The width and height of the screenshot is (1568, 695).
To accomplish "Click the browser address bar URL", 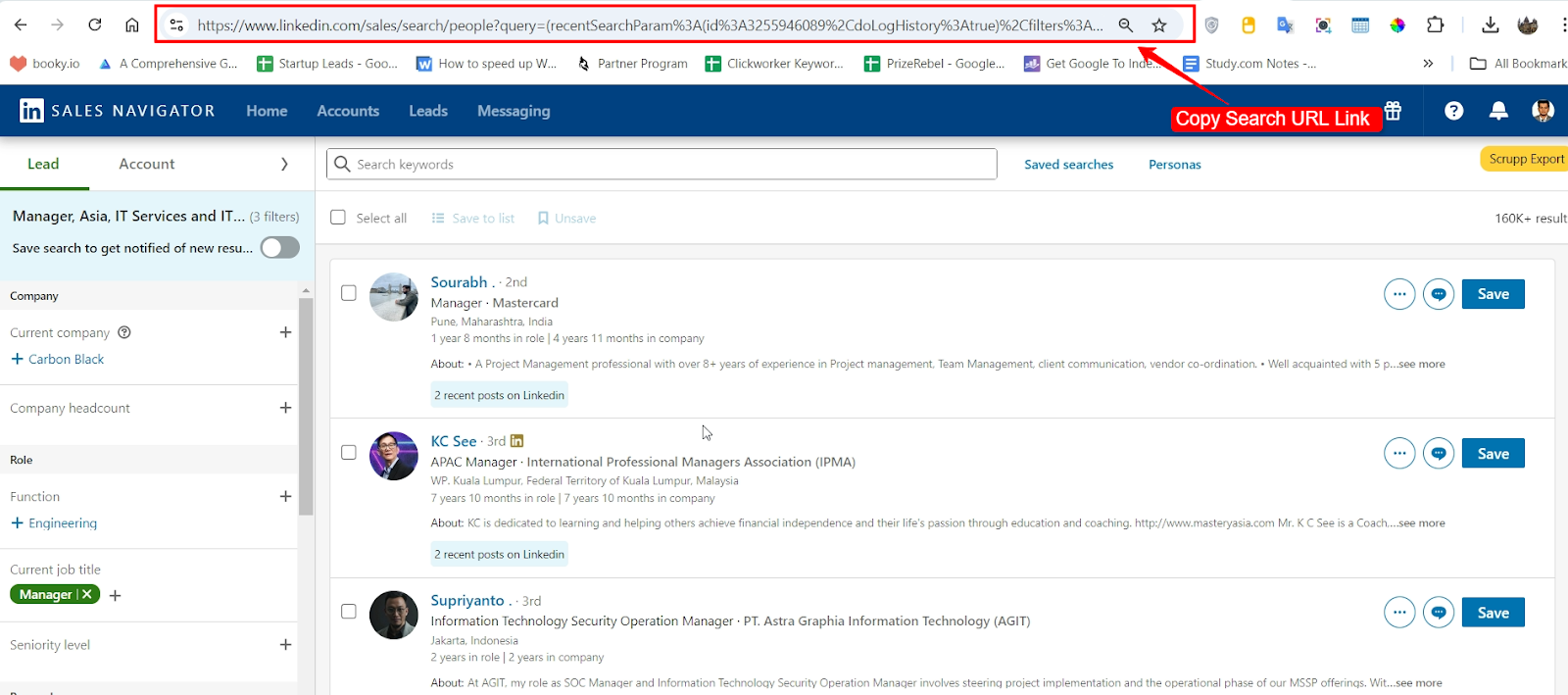I will (650, 25).
